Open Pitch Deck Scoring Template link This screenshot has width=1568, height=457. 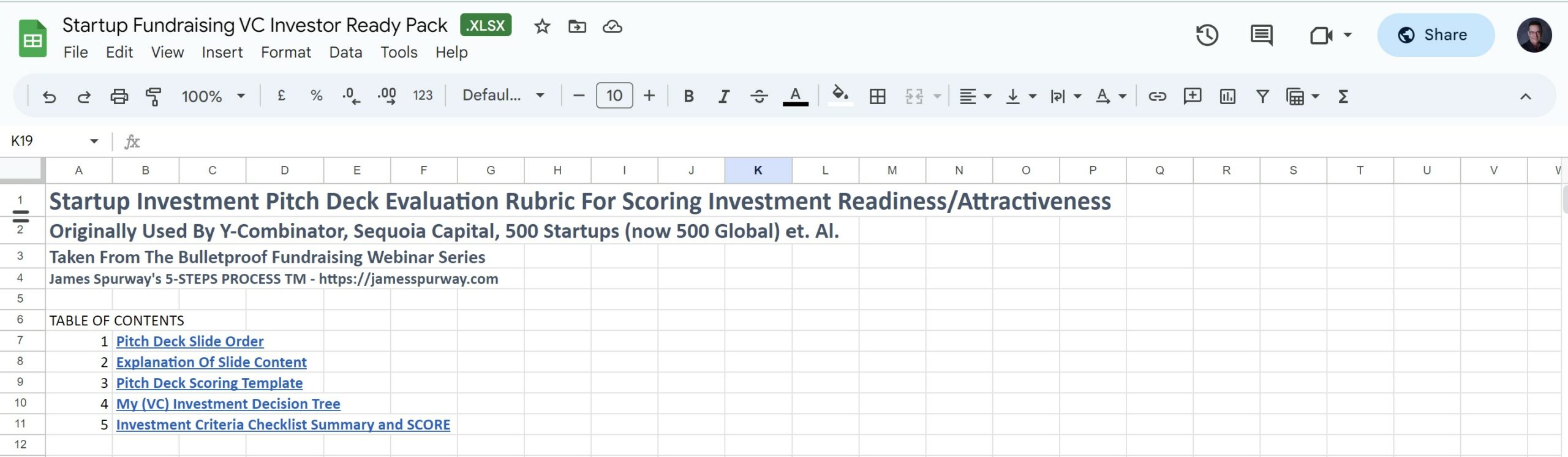coord(209,383)
